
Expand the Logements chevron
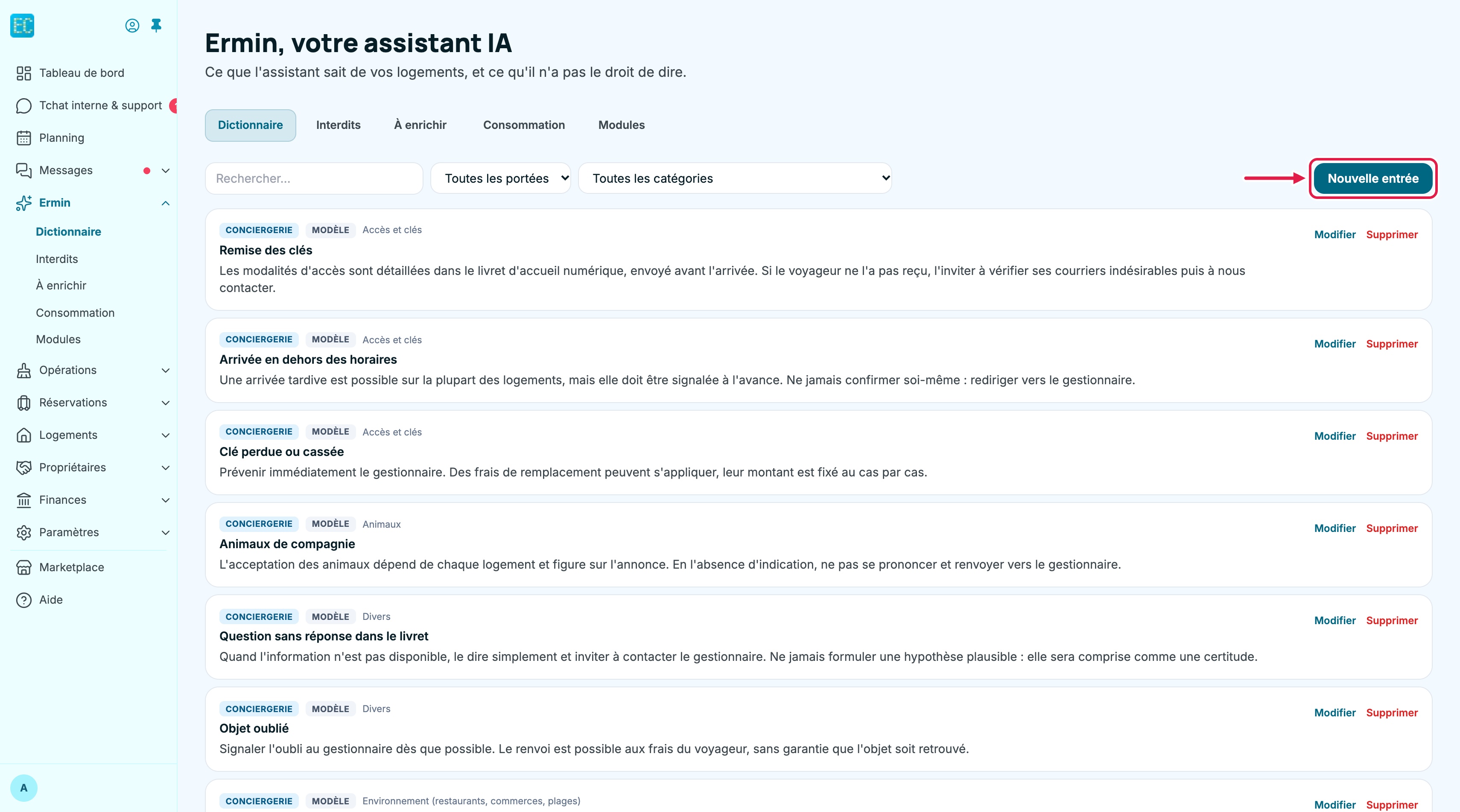(x=166, y=435)
